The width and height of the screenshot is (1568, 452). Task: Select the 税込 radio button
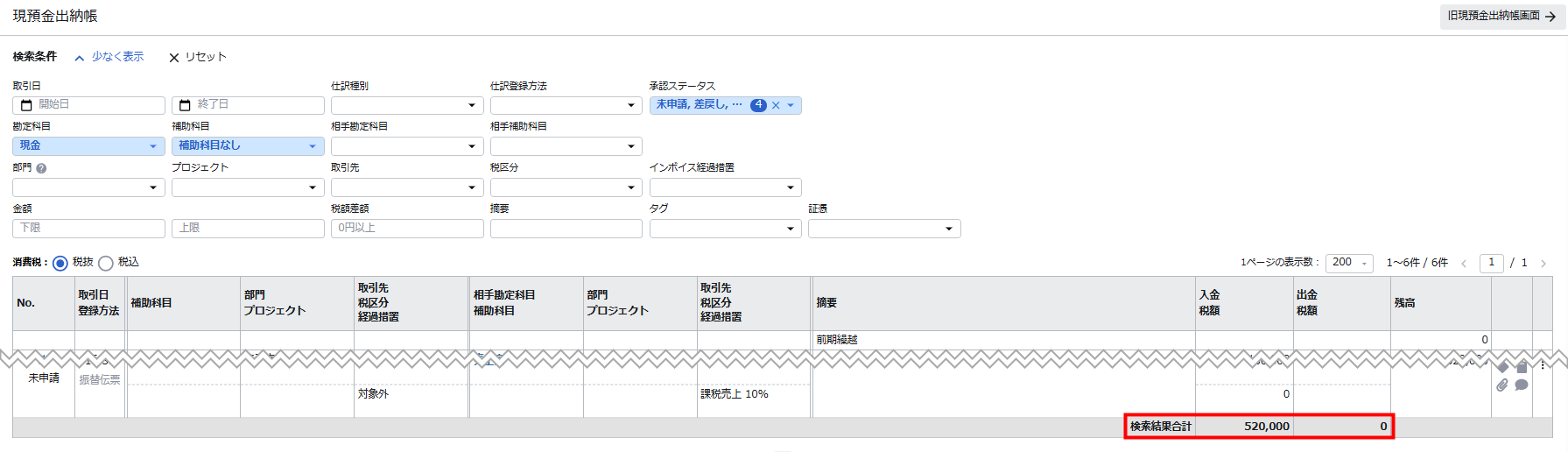pos(106,263)
